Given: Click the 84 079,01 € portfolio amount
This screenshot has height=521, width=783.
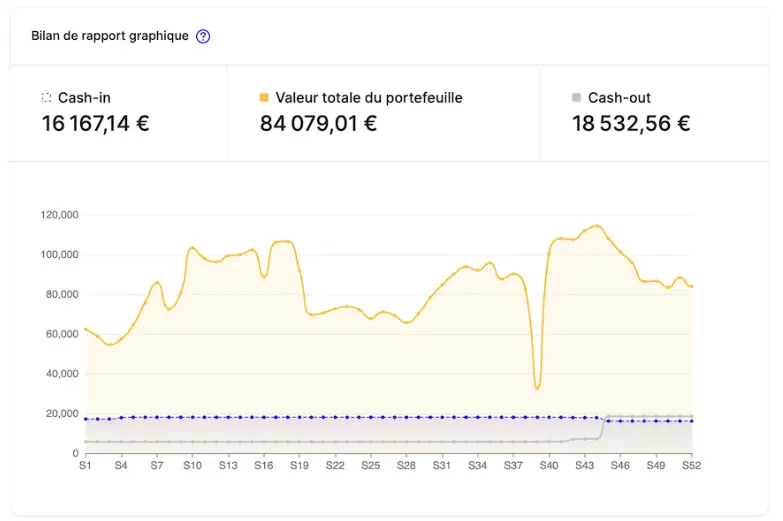Looking at the screenshot, I should tap(318, 124).
